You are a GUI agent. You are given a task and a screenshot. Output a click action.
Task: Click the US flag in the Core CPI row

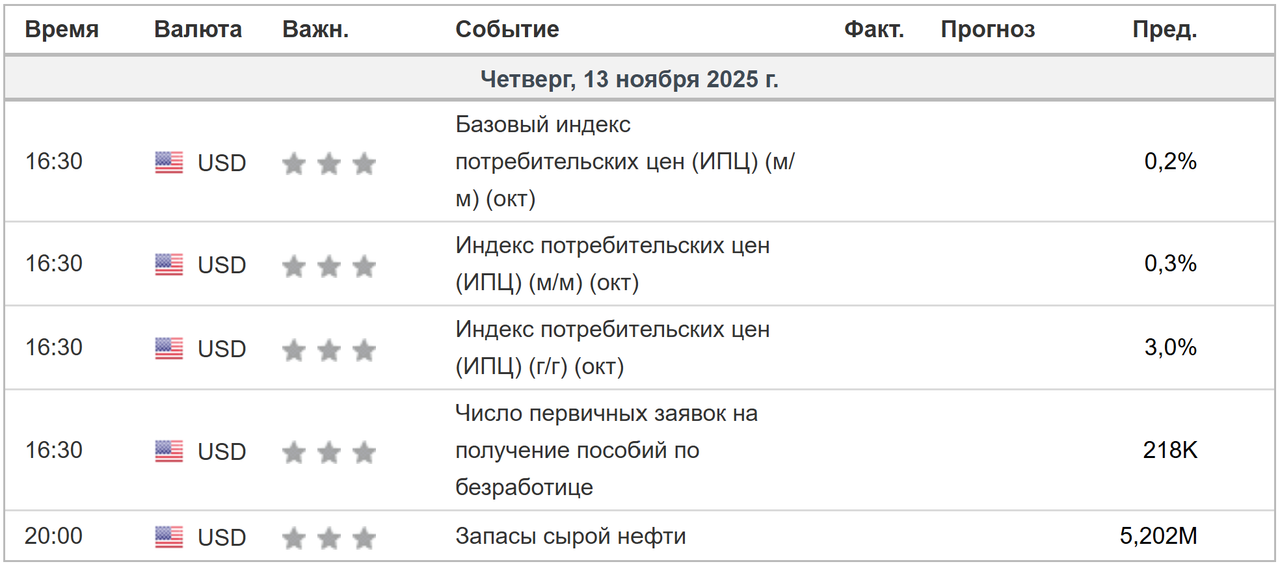[169, 163]
